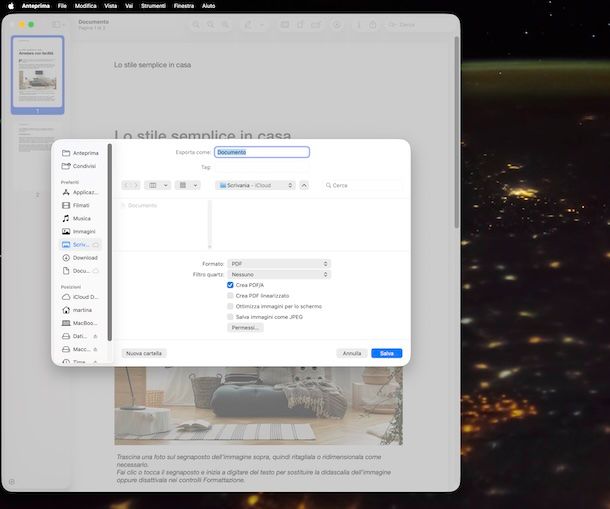Uncheck the Crea PDF/A checkbox
The image size is (610, 509).
(x=230, y=285)
